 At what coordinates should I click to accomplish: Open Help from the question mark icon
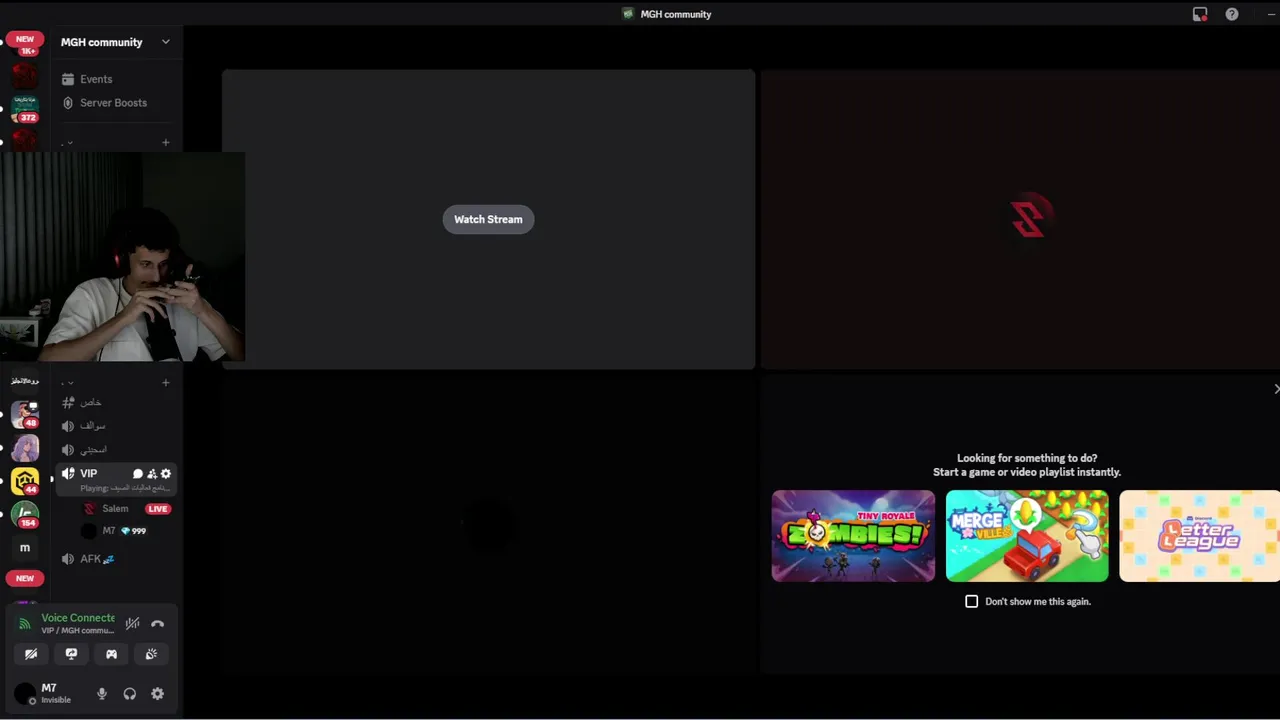click(x=1232, y=14)
